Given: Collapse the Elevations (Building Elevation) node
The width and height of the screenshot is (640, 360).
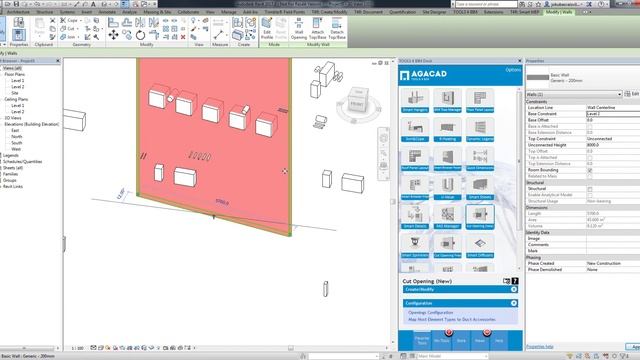Looking at the screenshot, I should pyautogui.click(x=2, y=124).
